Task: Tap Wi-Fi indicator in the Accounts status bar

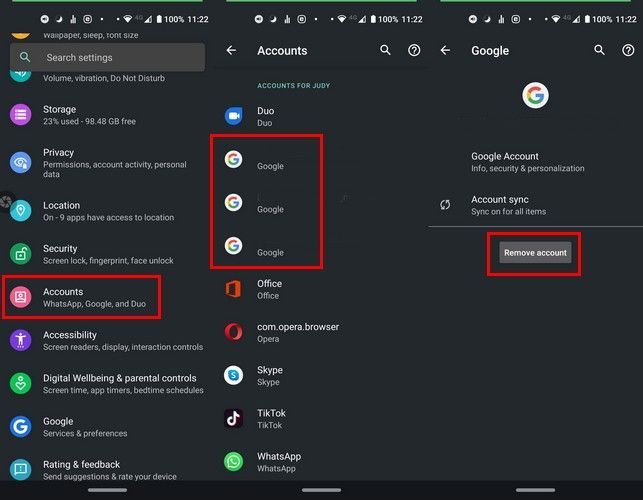Action: [x=342, y=19]
